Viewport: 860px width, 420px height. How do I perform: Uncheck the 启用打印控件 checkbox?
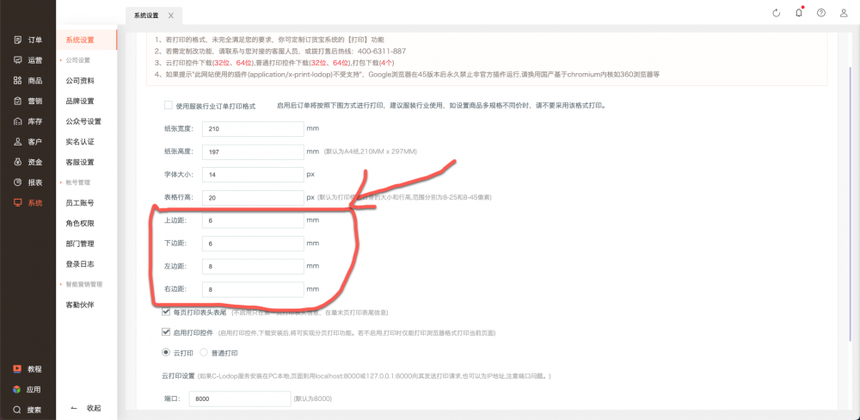[x=166, y=332]
